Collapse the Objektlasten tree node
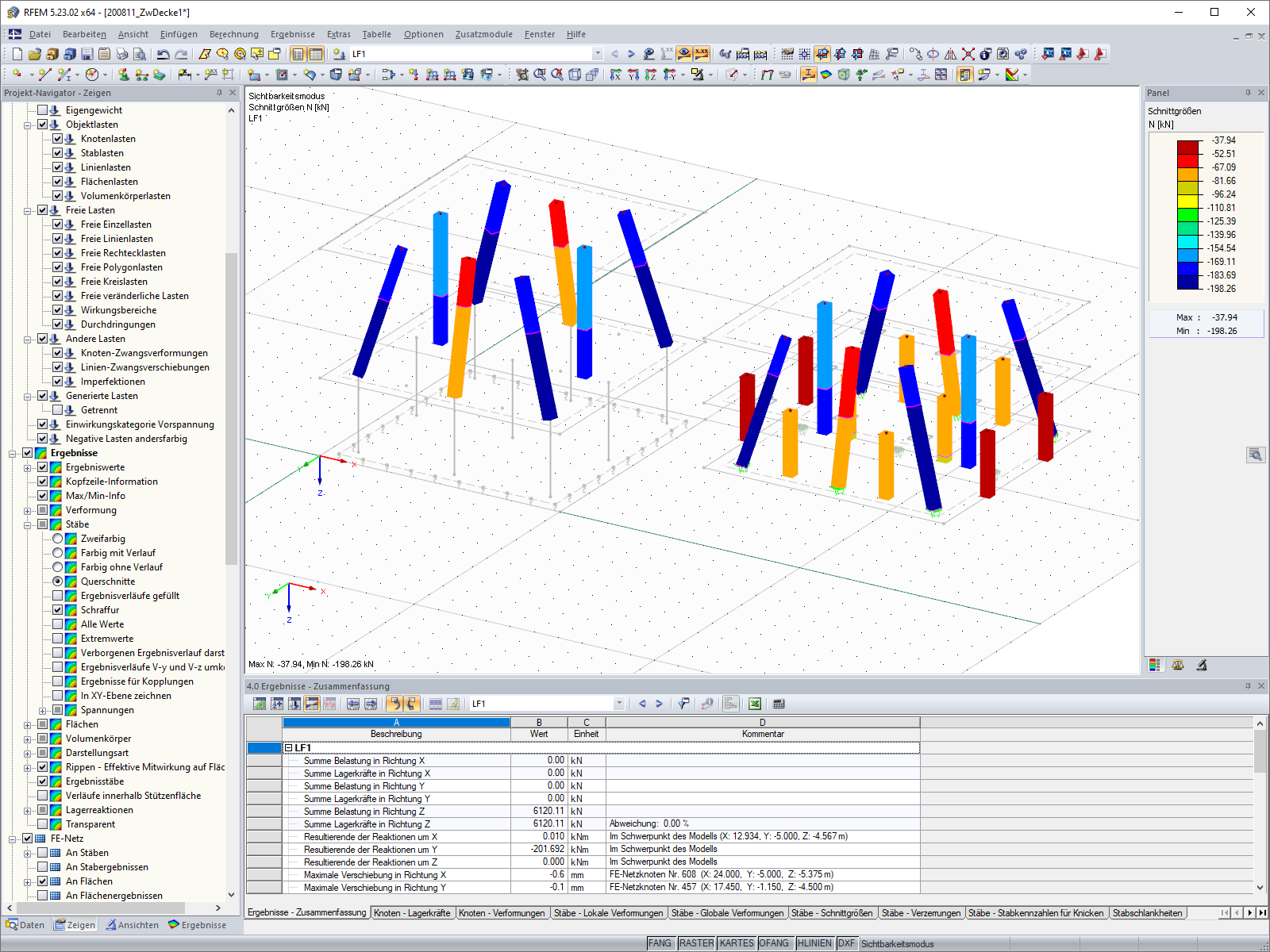Viewport: 1270px width, 952px height. point(28,125)
